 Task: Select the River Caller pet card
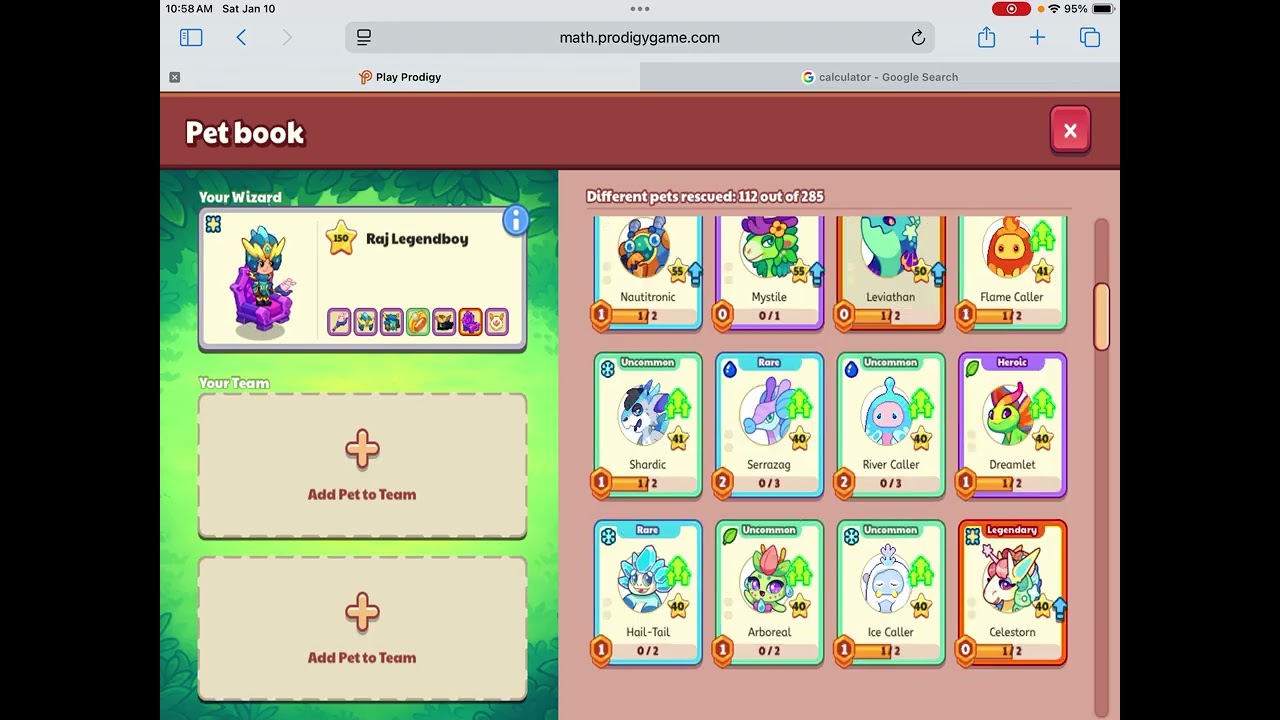point(891,425)
